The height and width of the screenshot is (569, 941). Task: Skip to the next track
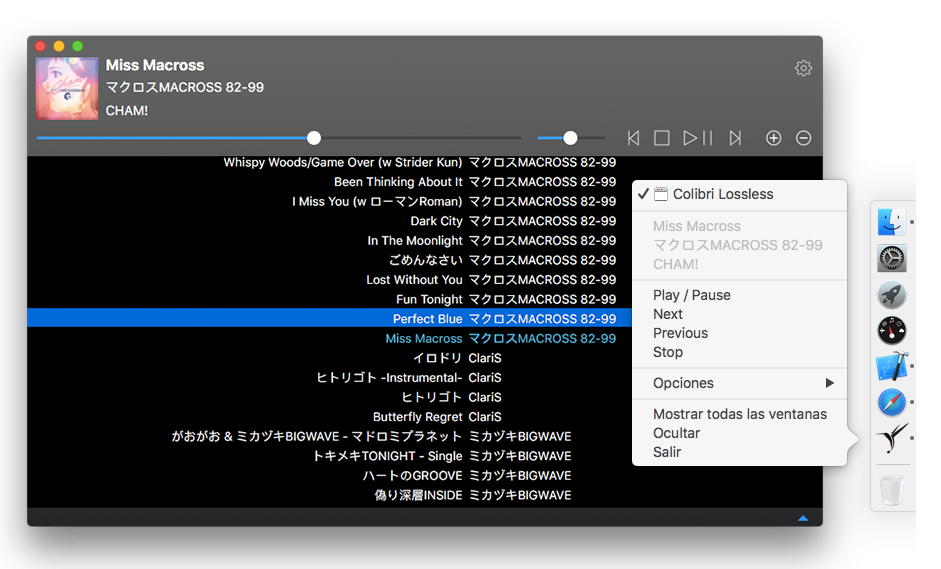pos(735,138)
